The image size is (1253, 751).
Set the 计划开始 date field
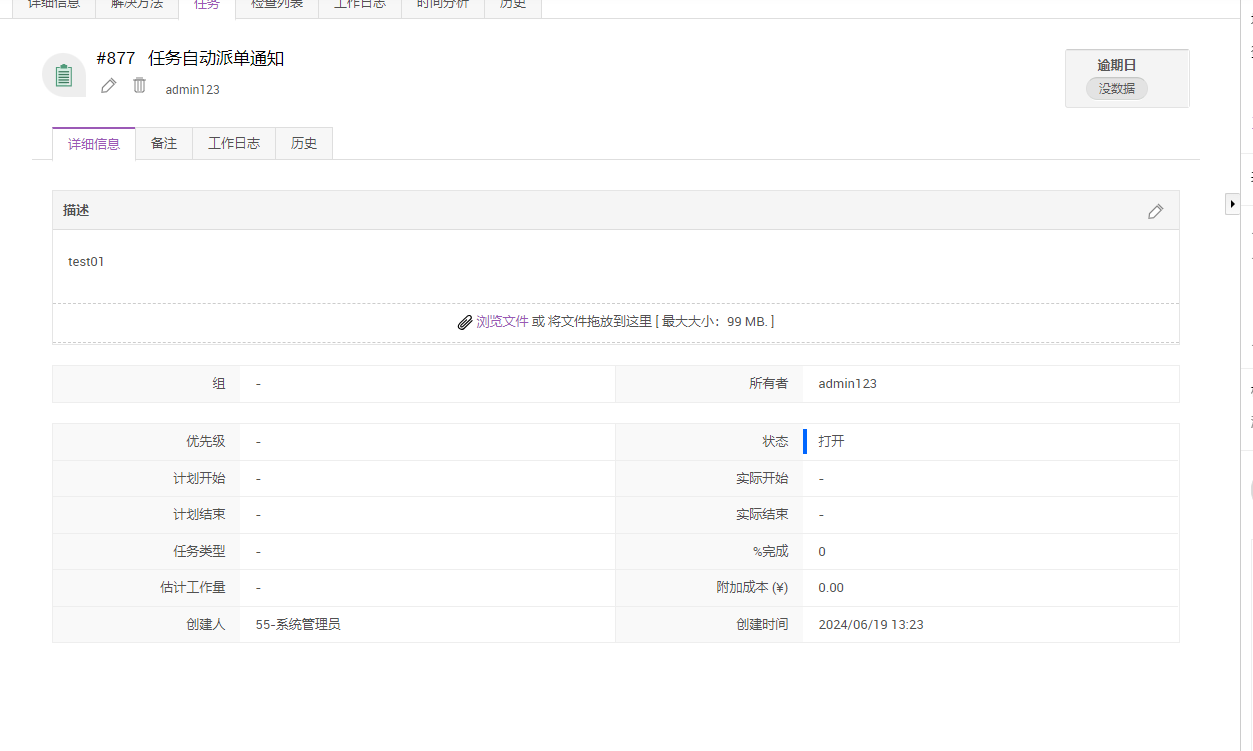tap(258, 478)
